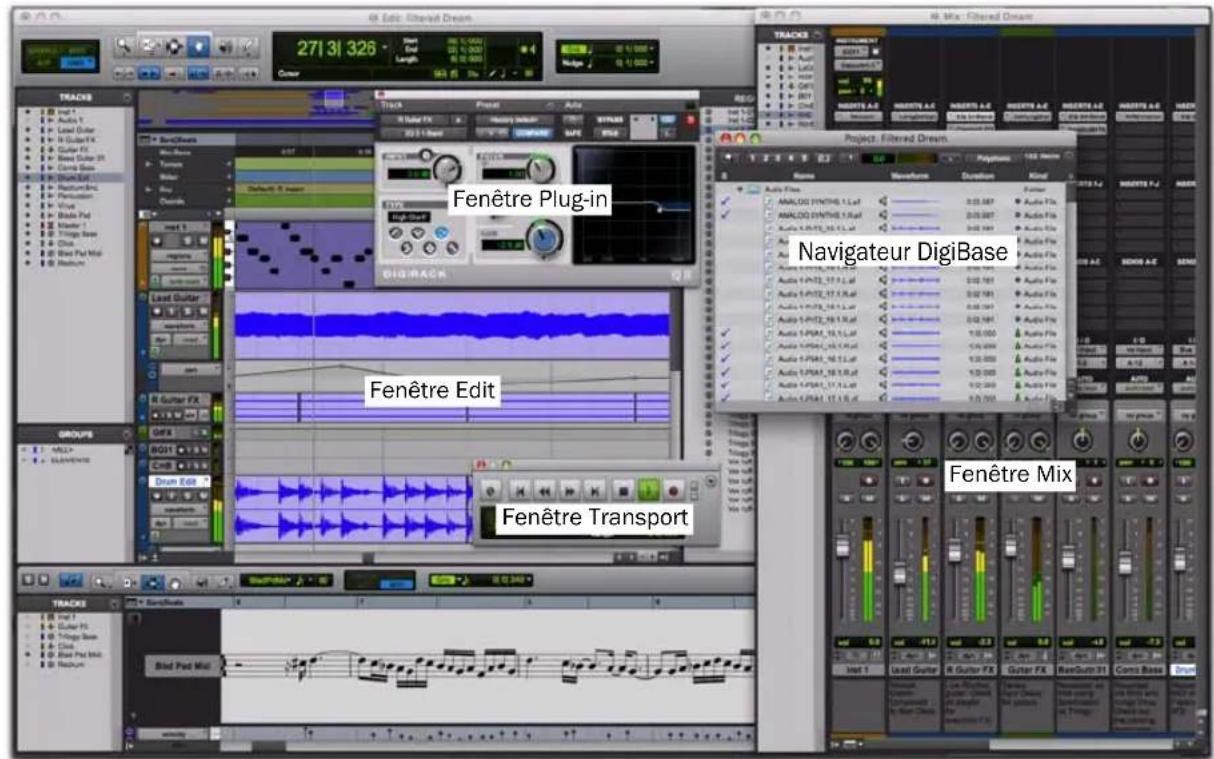Toggle the Safe button in the plug-in window
Image resolution: width=1214 pixels, height=759 pixels.
(x=573, y=133)
